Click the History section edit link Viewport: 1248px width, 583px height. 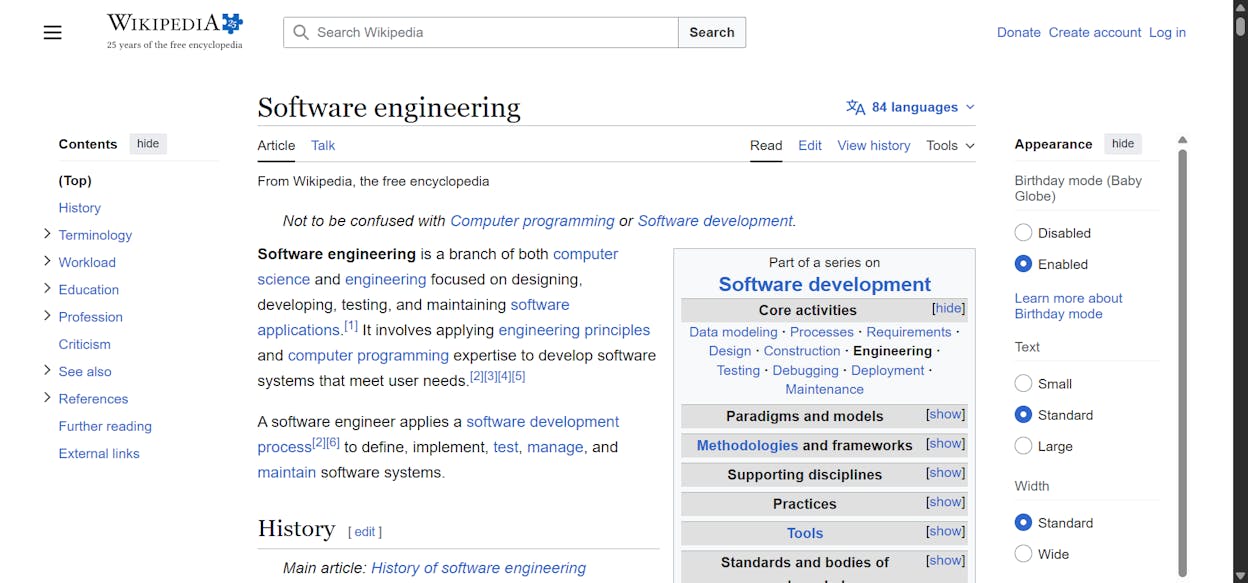[365, 532]
